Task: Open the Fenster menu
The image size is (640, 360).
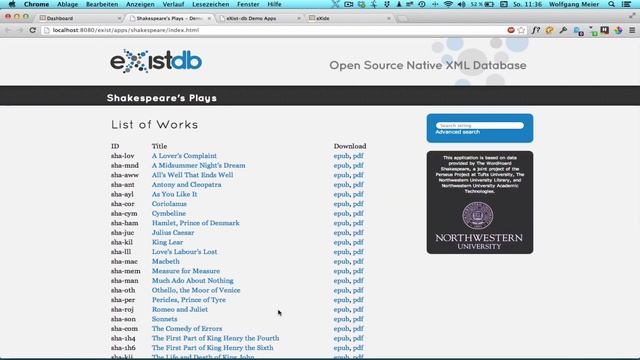Action: 248,4
